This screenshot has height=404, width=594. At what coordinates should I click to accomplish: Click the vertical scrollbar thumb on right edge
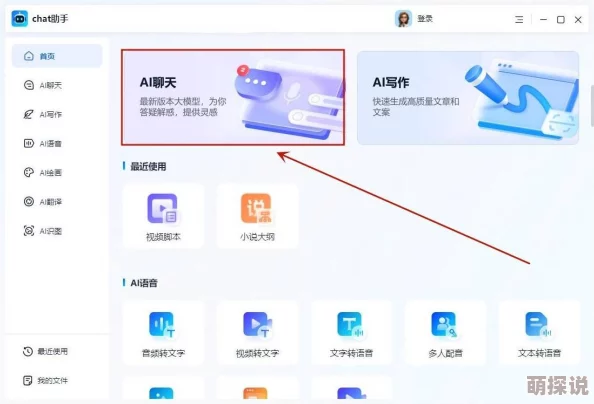[x=592, y=106]
